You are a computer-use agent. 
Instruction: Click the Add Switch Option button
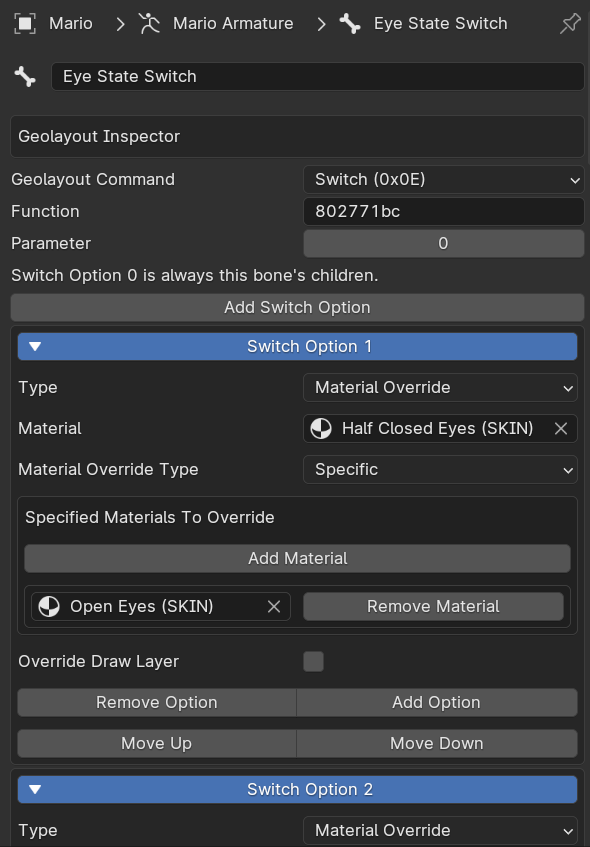(x=297, y=307)
